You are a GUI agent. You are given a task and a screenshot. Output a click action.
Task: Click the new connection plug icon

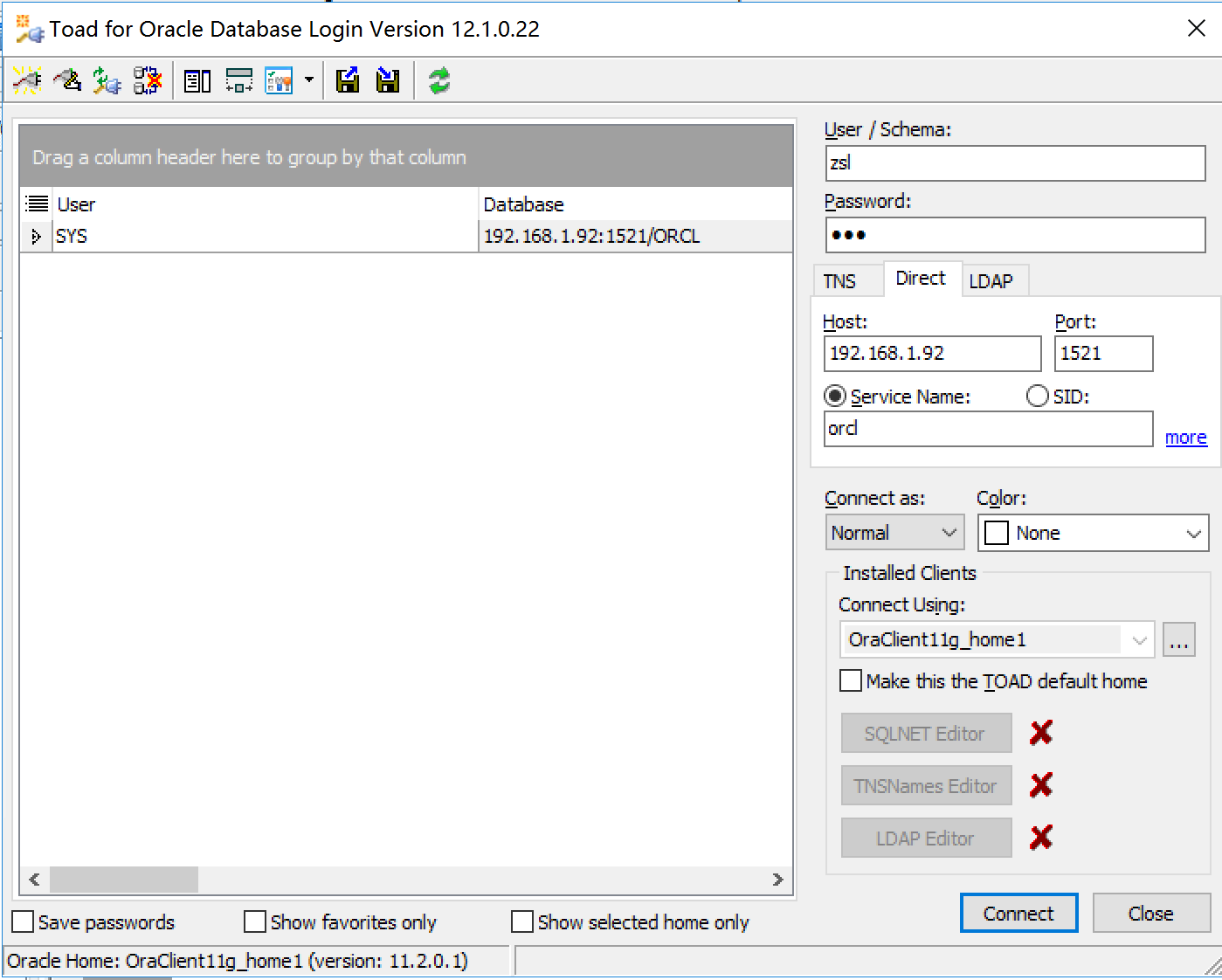pyautogui.click(x=27, y=80)
